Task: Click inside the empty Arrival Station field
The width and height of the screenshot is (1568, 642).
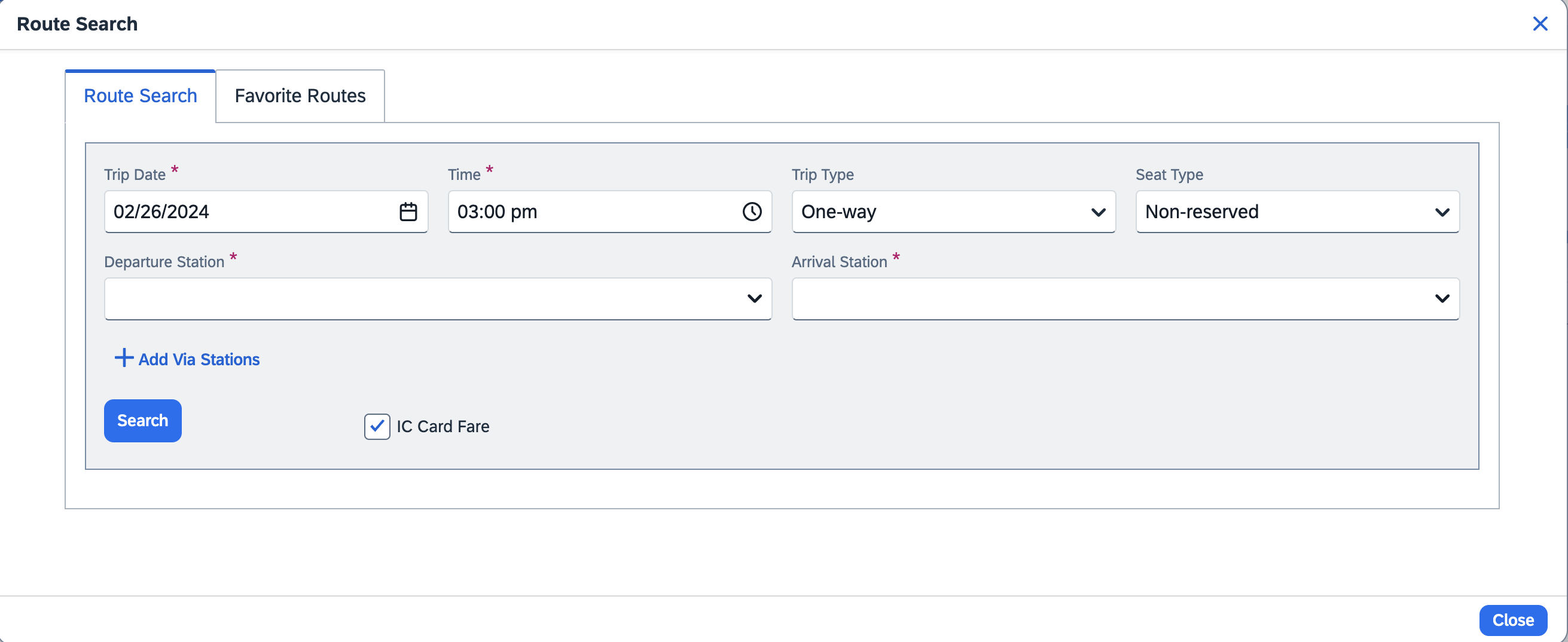Action: coord(1108,299)
